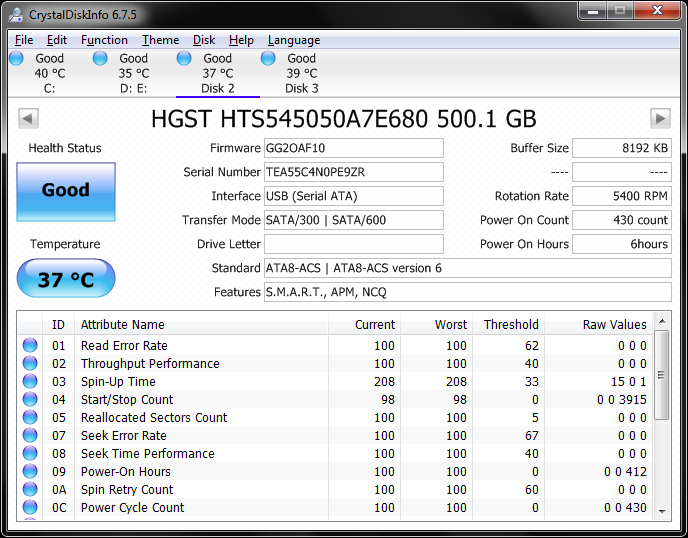The width and height of the screenshot is (688, 538).
Task: Click the Seek Time Performance status orb
Action: click(30, 453)
